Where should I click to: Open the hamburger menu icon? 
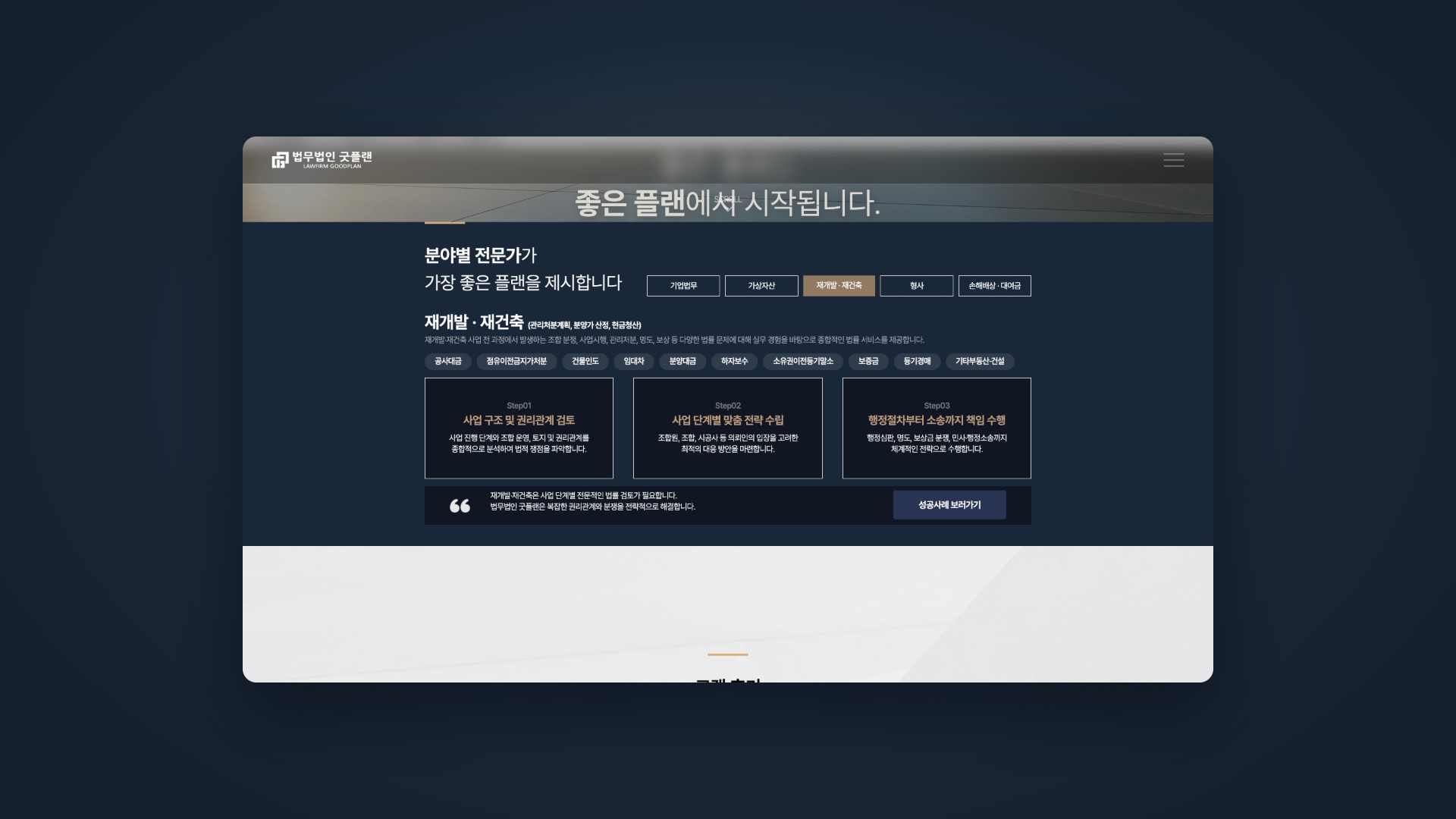pyautogui.click(x=1173, y=160)
